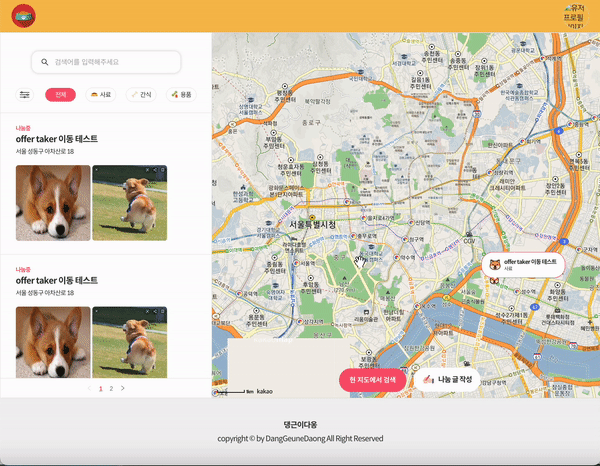
Task: Select the 전체 category chip
Action: click(x=60, y=95)
